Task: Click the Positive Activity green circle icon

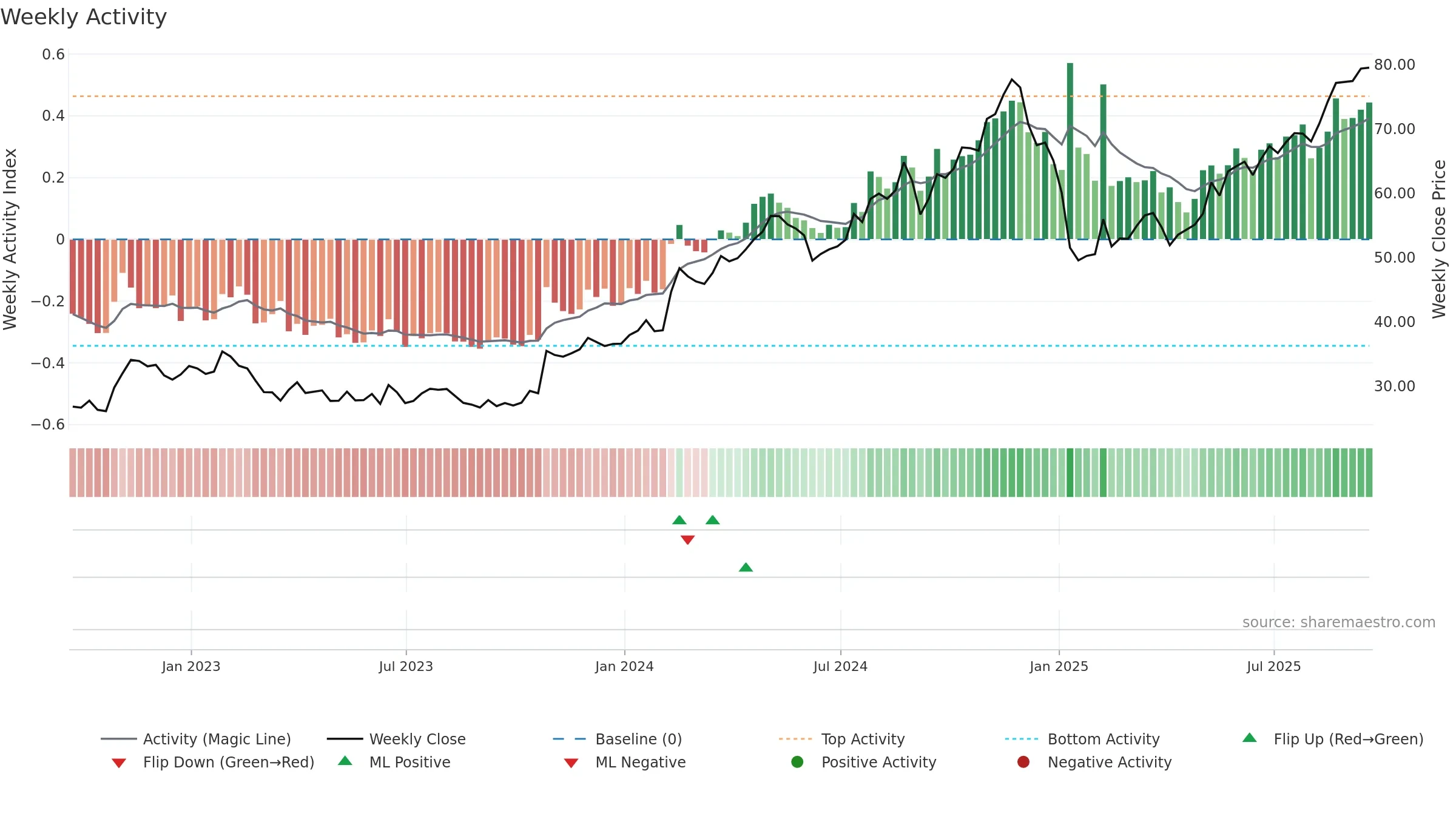Action: tap(797, 762)
